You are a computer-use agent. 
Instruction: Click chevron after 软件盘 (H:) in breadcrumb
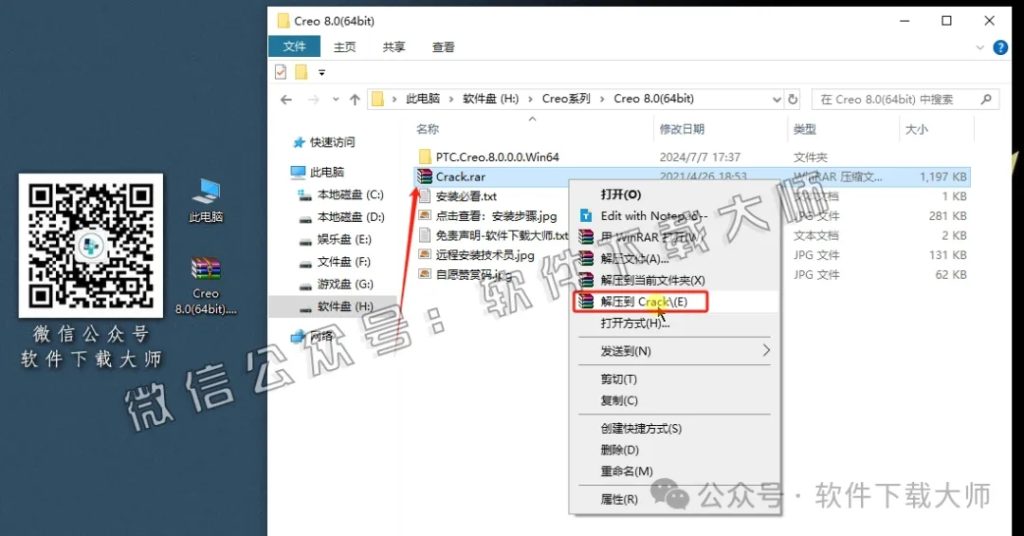[x=530, y=99]
